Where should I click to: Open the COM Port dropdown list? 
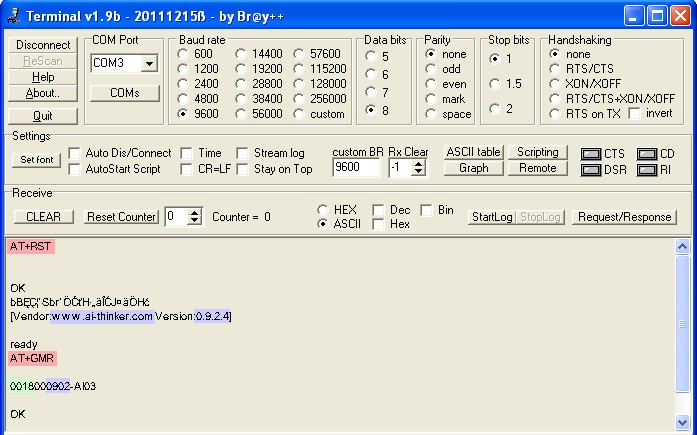coord(150,64)
